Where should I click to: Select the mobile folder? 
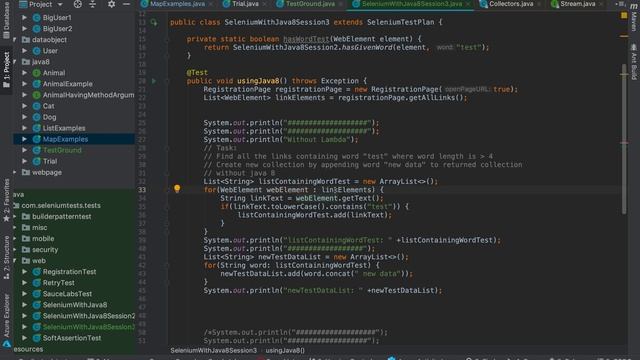point(43,238)
